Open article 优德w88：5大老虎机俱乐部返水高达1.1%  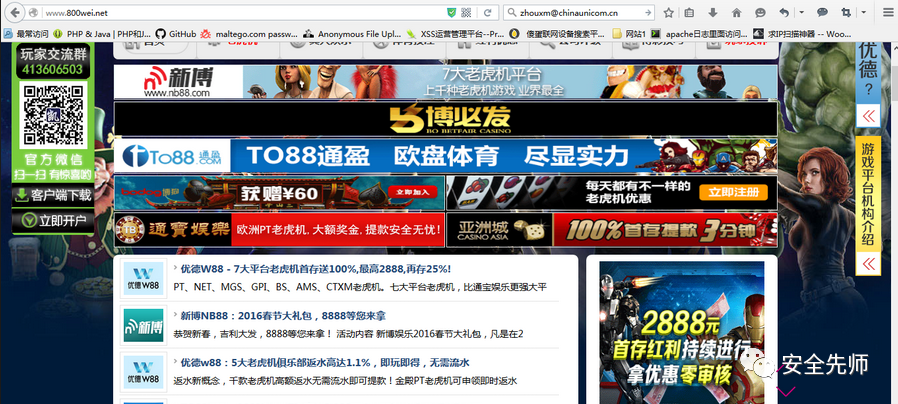tap(325, 363)
